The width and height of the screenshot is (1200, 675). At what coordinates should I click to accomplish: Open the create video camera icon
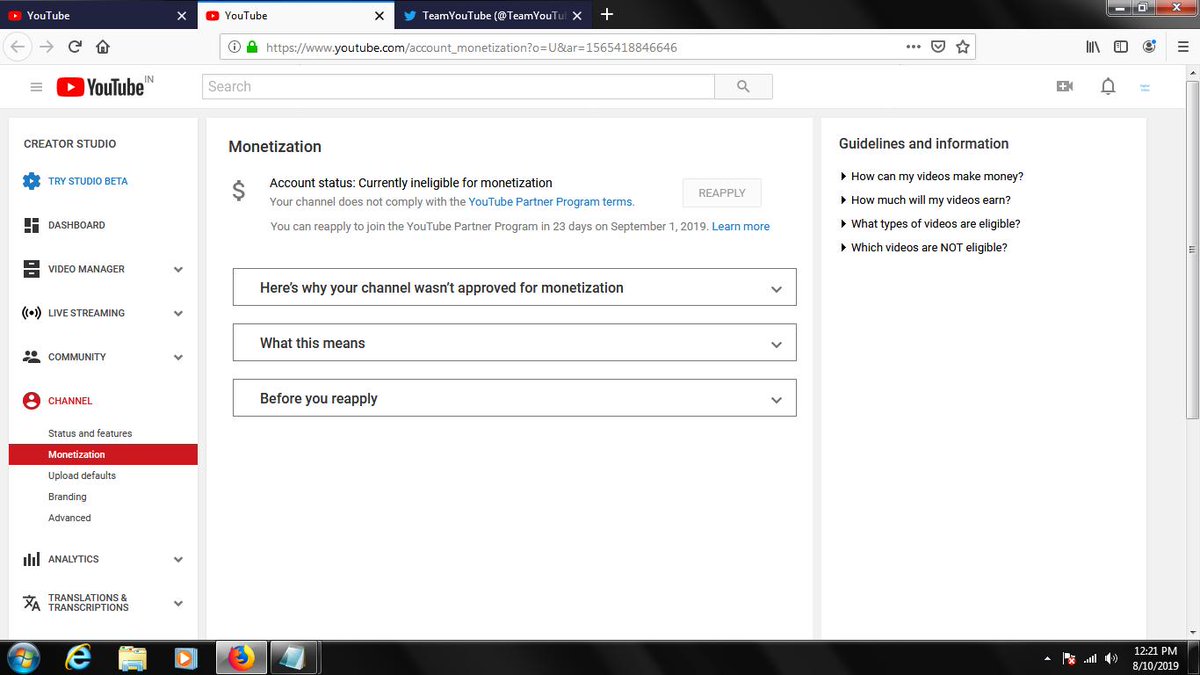click(x=1064, y=87)
